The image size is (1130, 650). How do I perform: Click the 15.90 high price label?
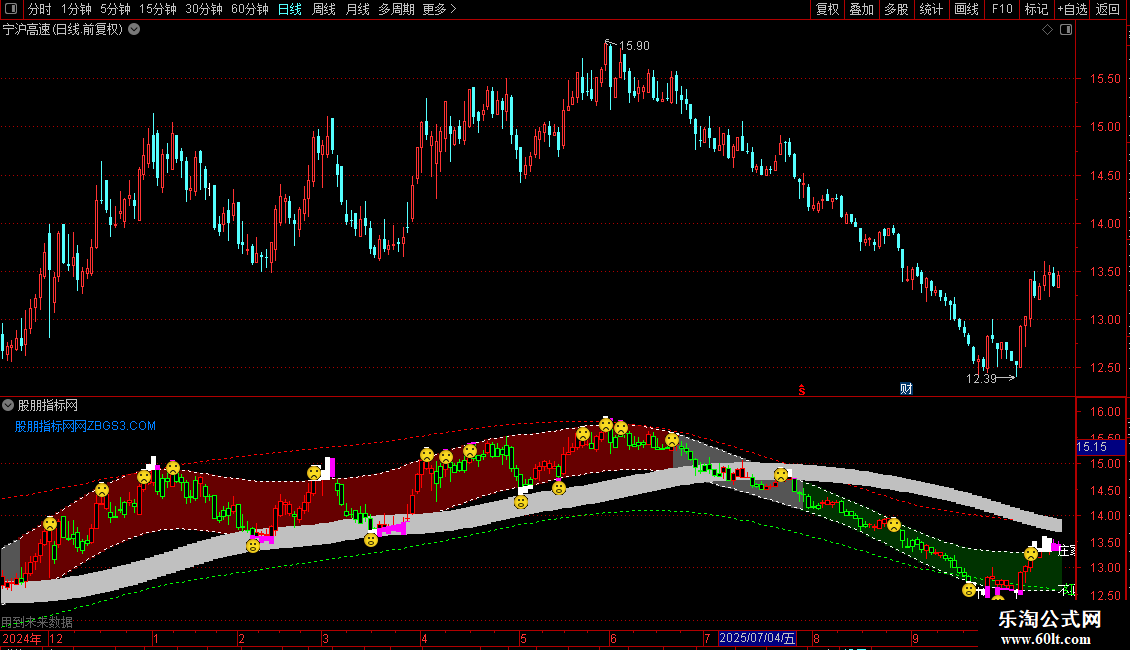(634, 45)
